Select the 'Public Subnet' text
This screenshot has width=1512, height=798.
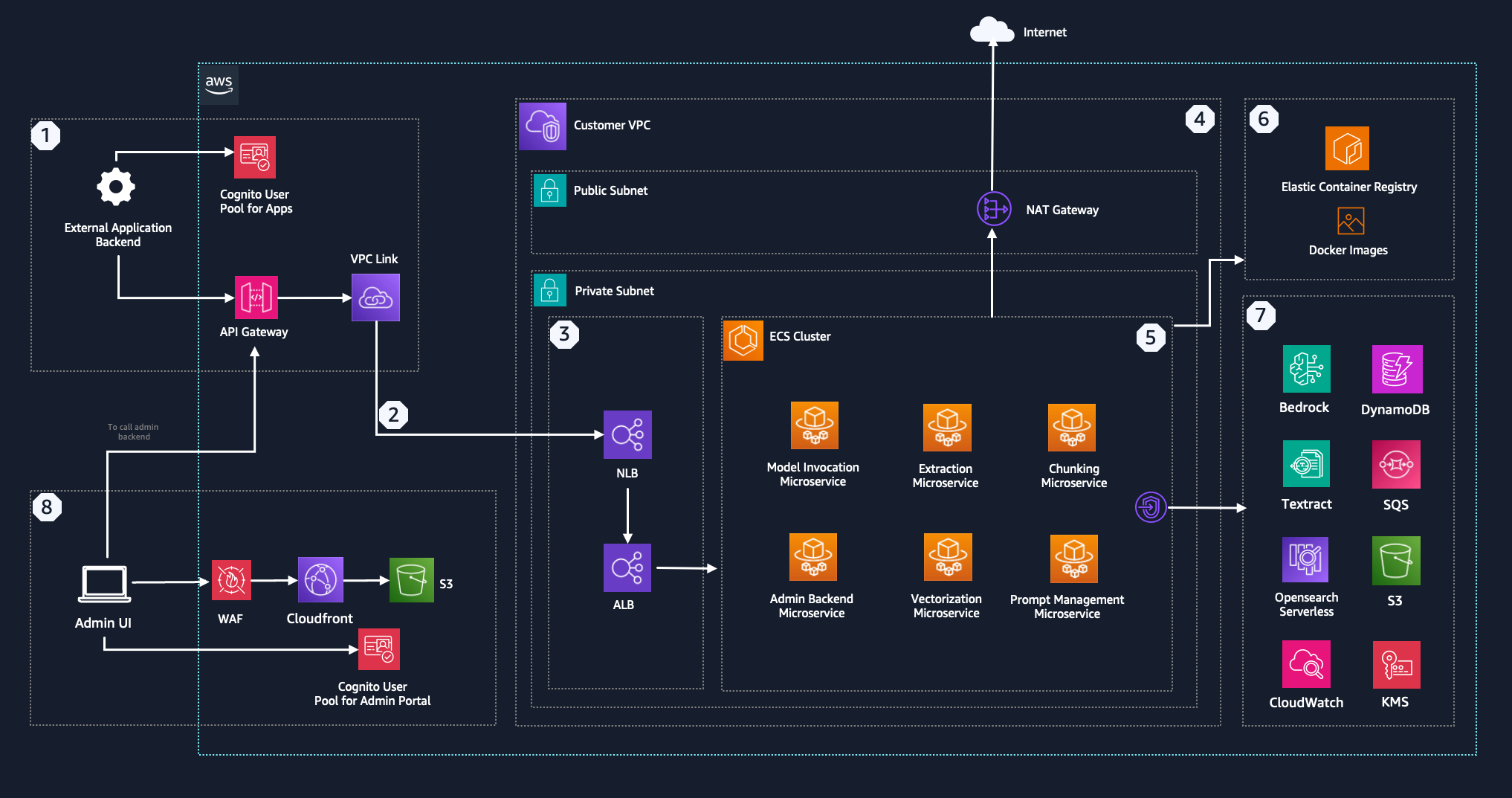[x=610, y=190]
